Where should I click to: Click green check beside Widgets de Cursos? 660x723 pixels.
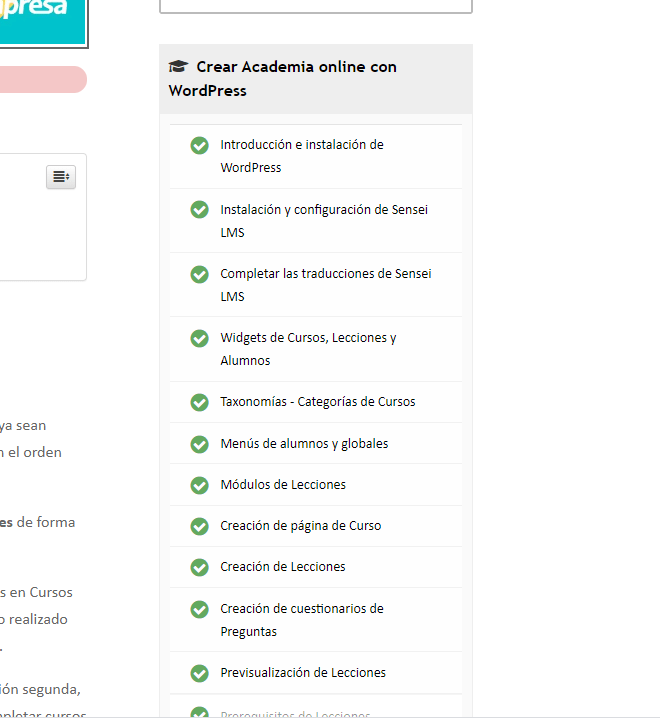[x=199, y=338]
